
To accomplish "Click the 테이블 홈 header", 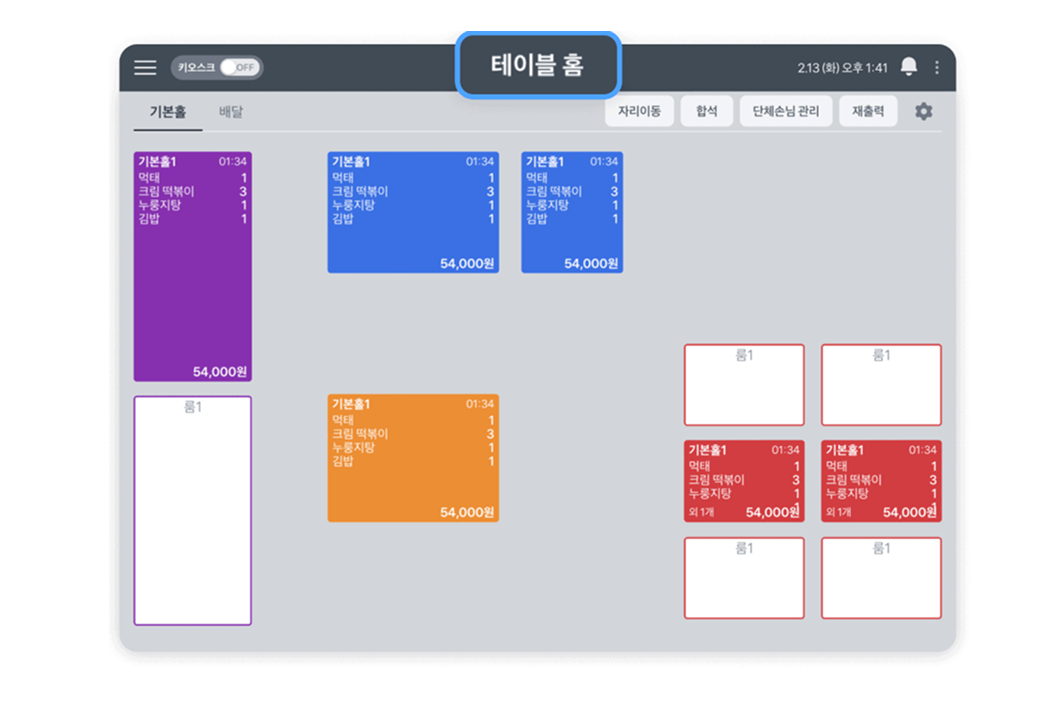I will (x=539, y=63).
